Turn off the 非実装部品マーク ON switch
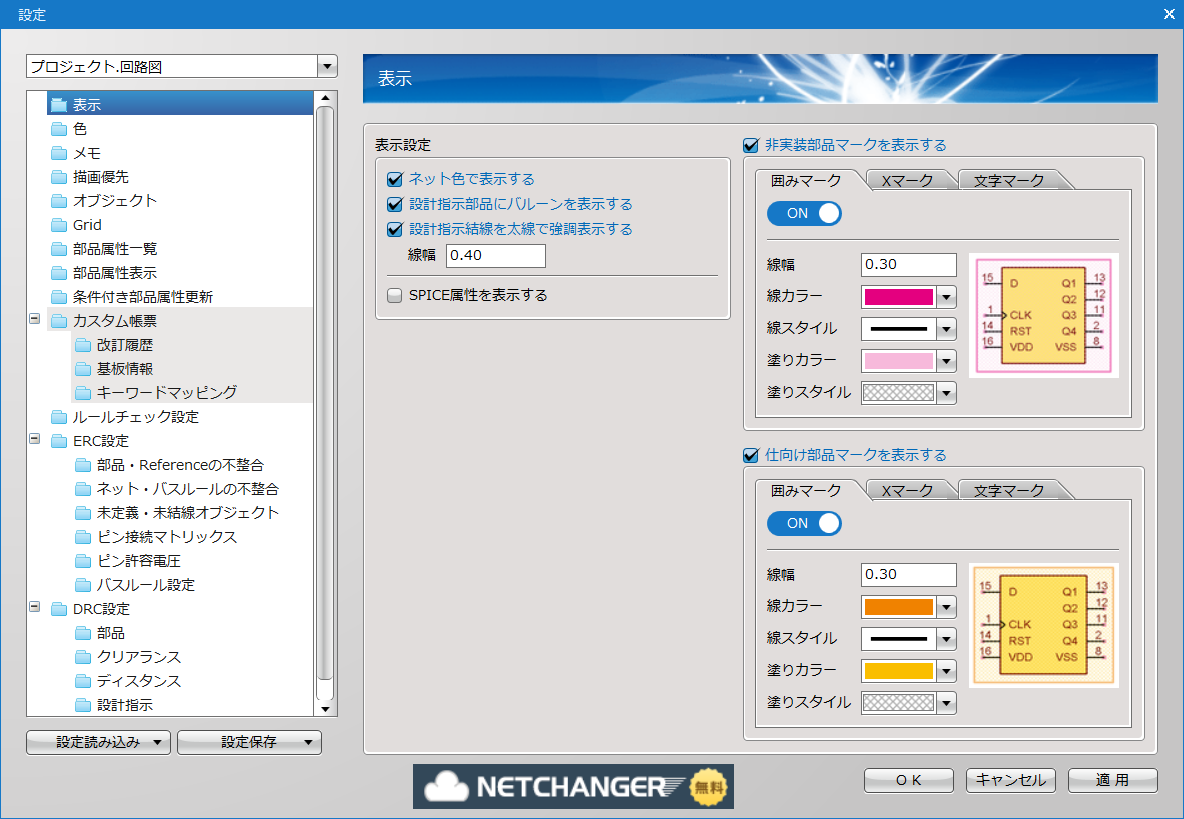This screenshot has width=1184, height=819. click(804, 213)
